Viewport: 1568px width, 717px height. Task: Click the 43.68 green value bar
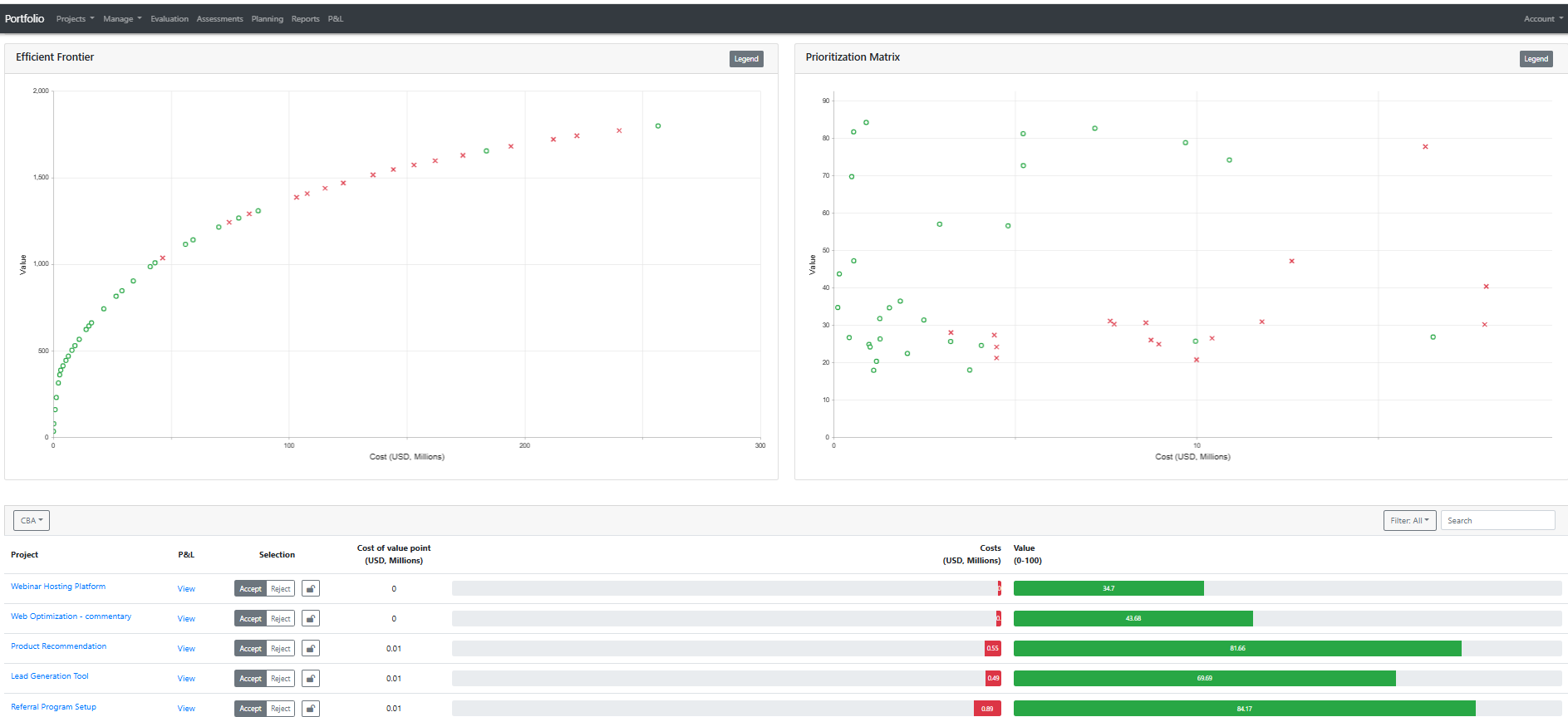coord(1133,618)
